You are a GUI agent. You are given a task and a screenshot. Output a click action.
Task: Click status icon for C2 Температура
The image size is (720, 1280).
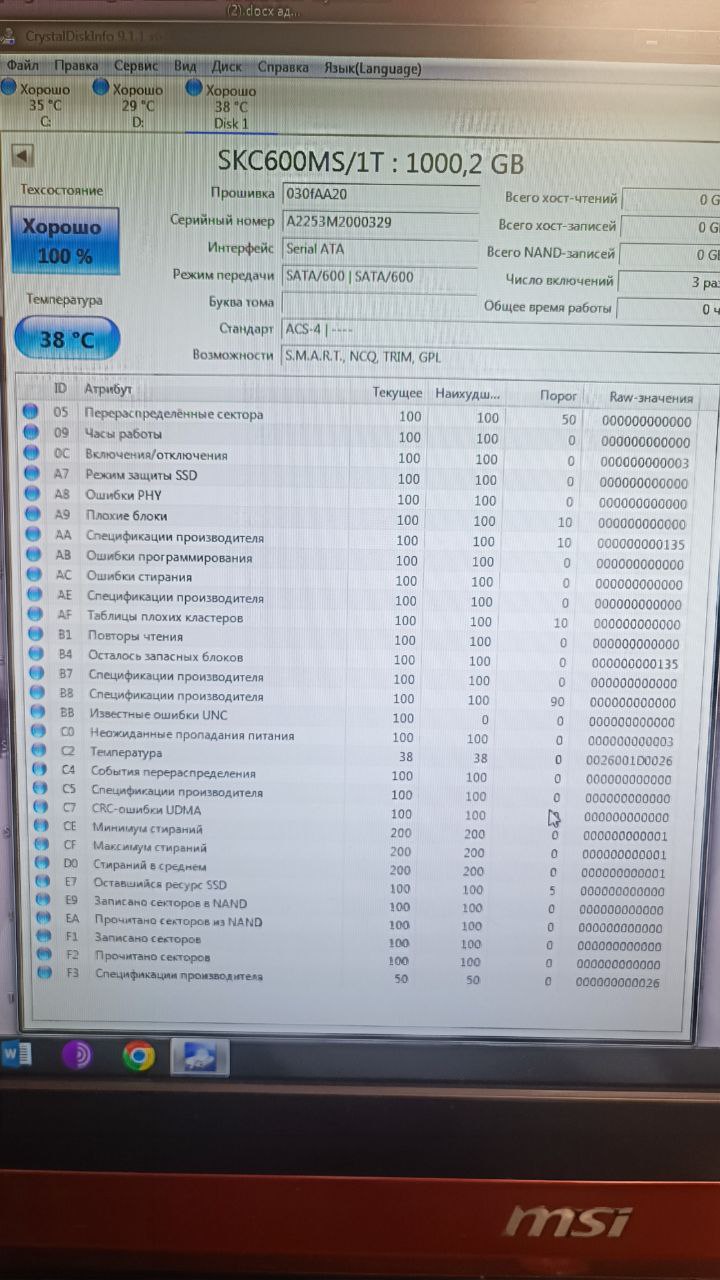tap(39, 751)
